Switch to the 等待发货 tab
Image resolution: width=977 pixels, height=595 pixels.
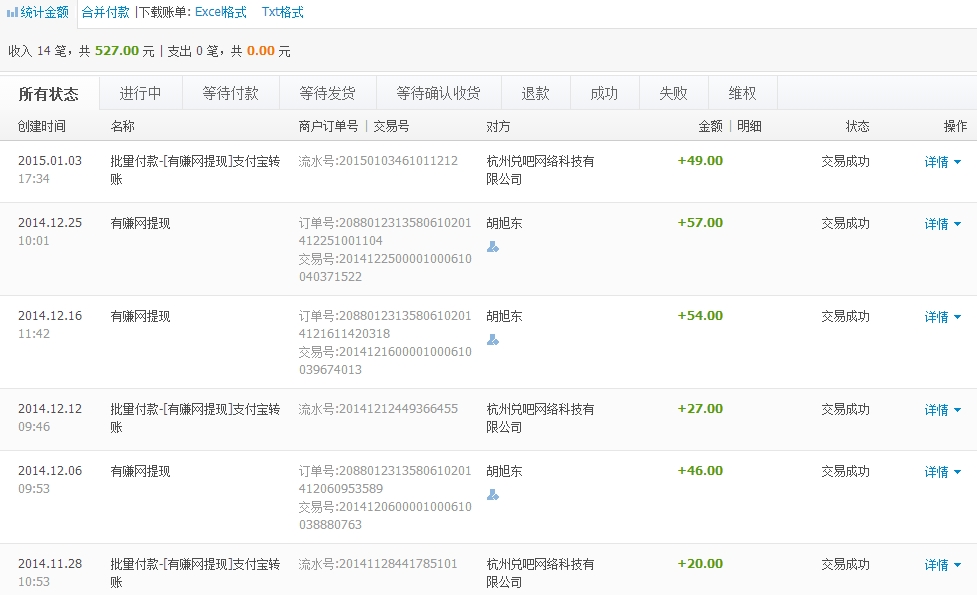point(328,93)
